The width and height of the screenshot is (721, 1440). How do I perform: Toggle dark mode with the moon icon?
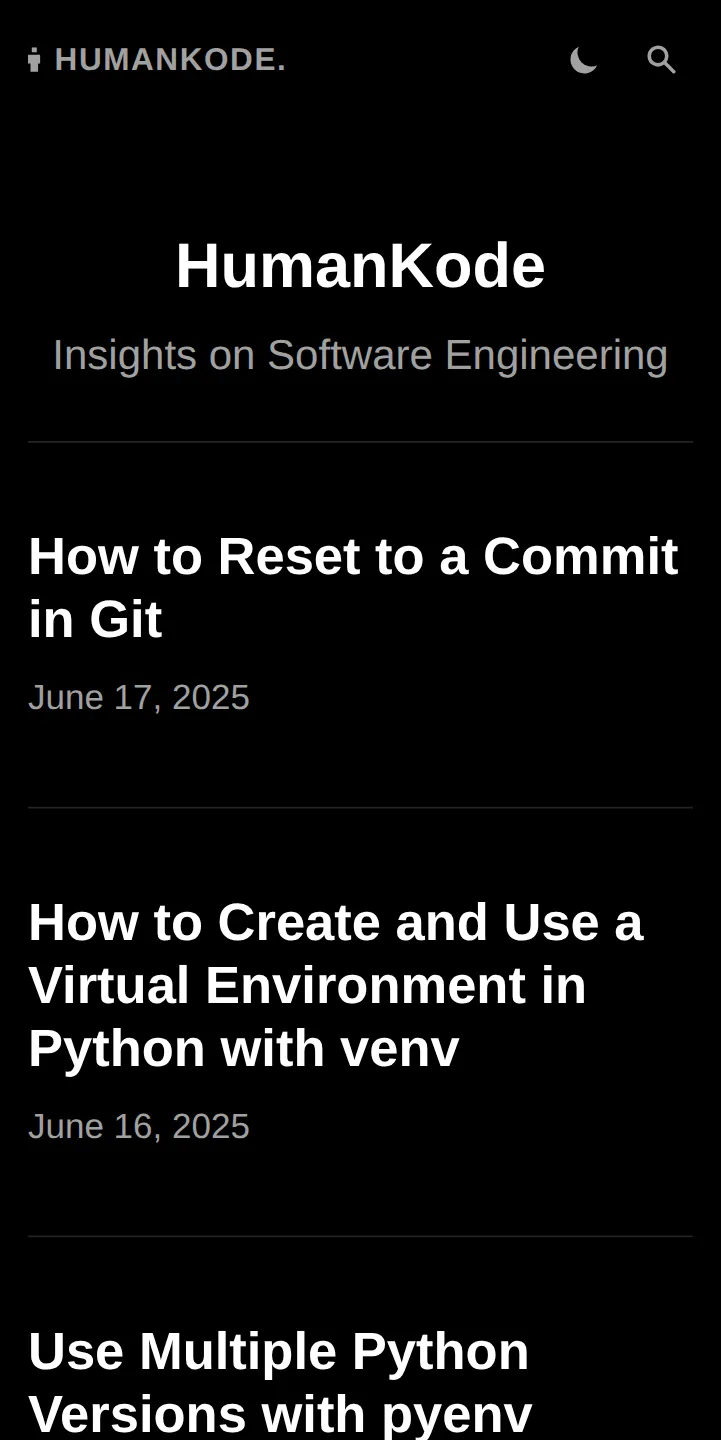point(583,60)
